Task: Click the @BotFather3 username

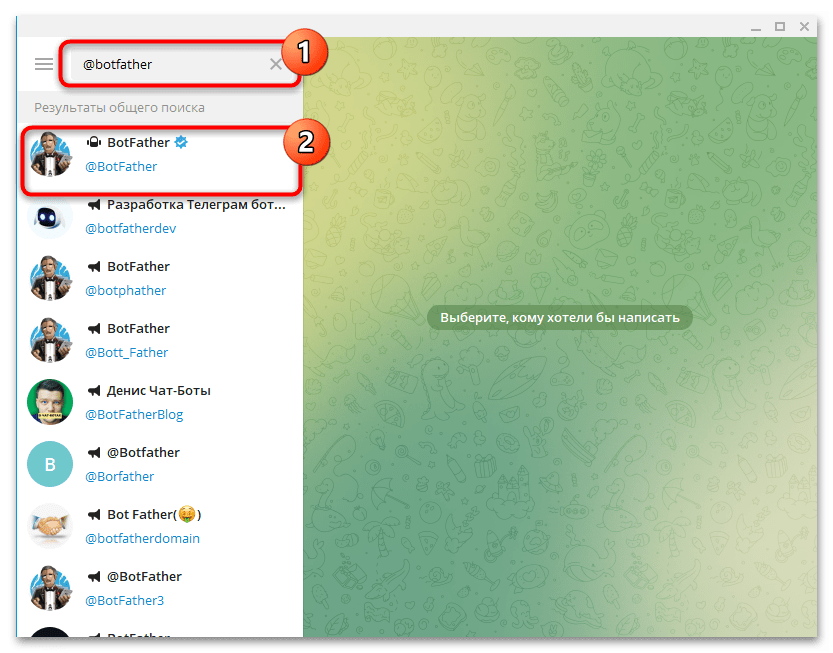Action: click(125, 600)
